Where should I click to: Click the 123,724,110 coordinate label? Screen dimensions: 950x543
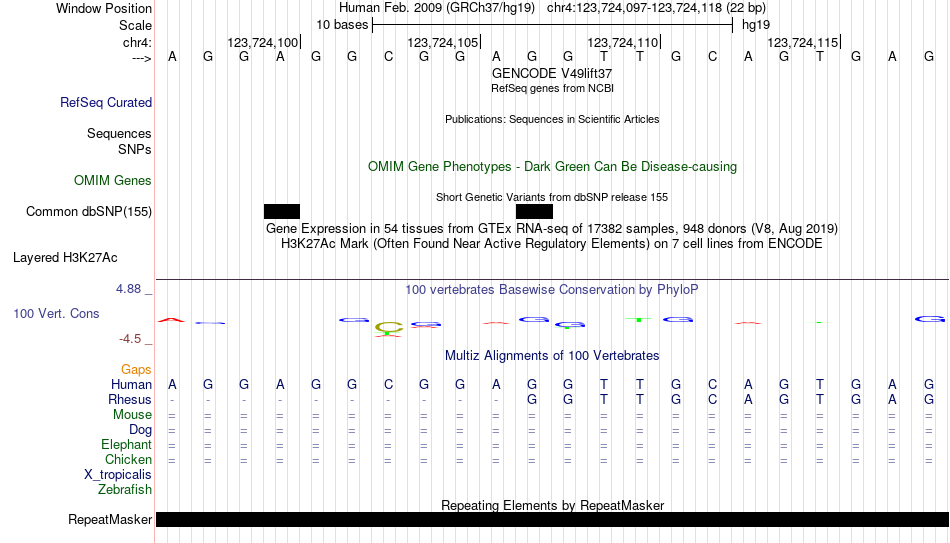[623, 42]
